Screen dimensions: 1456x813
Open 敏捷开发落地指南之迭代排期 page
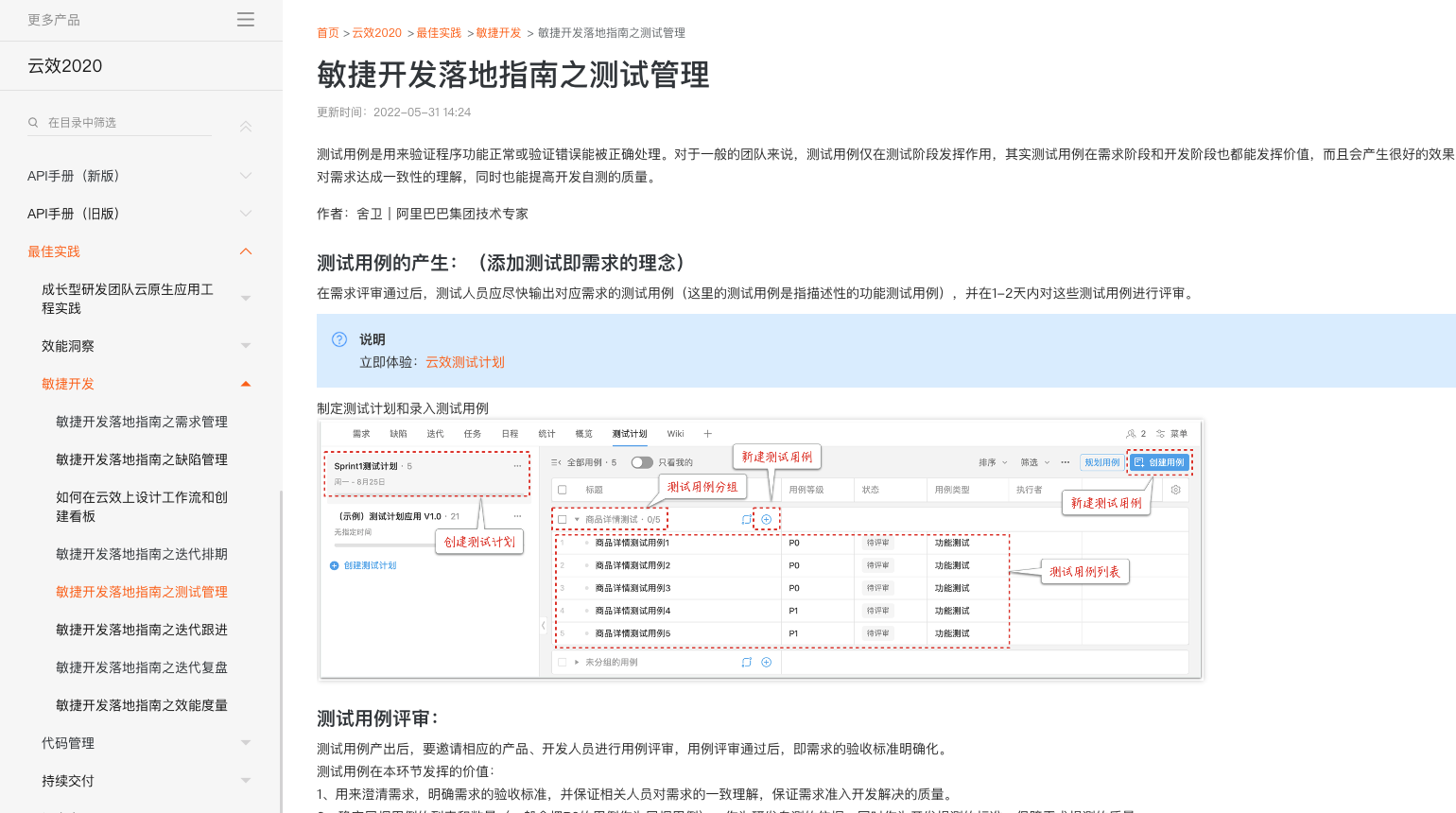point(142,554)
